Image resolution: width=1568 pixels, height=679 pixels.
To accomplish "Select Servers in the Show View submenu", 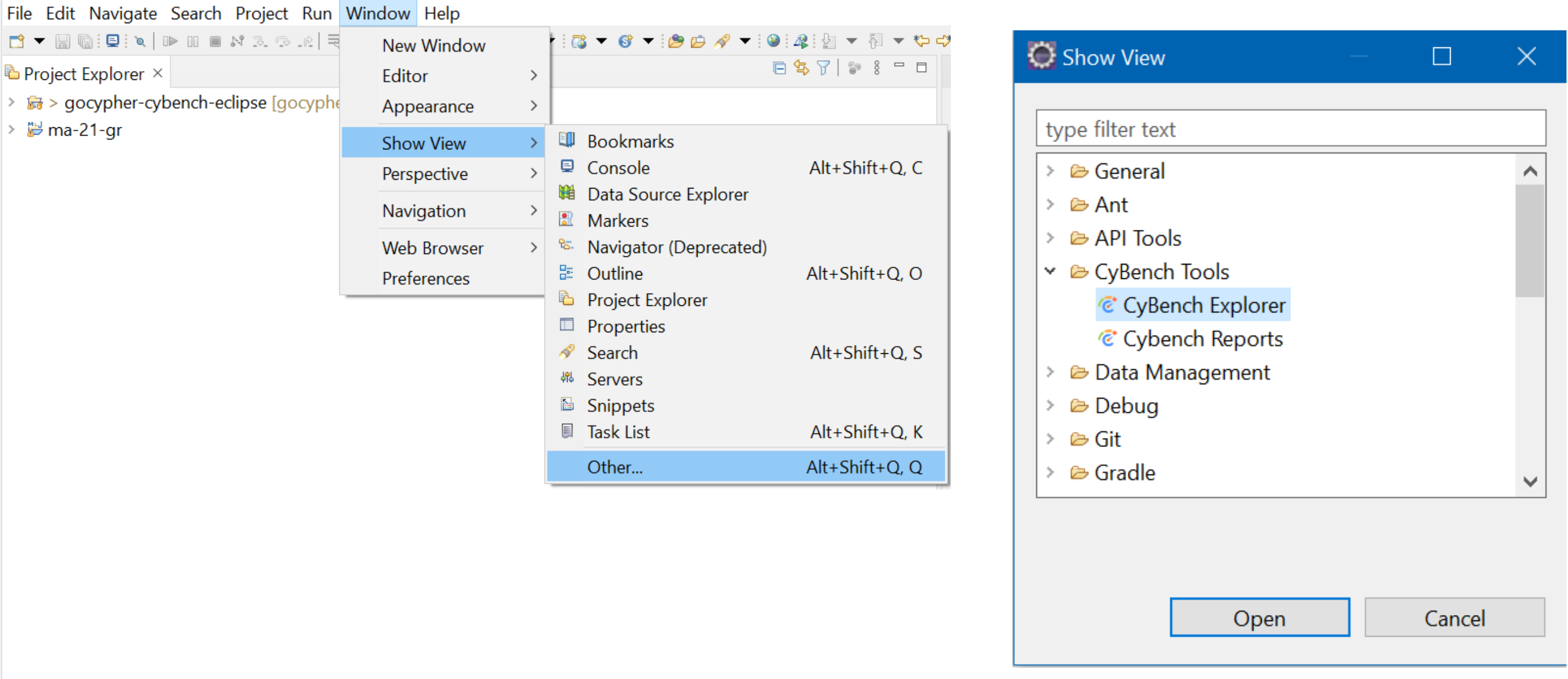I will pos(745,379).
